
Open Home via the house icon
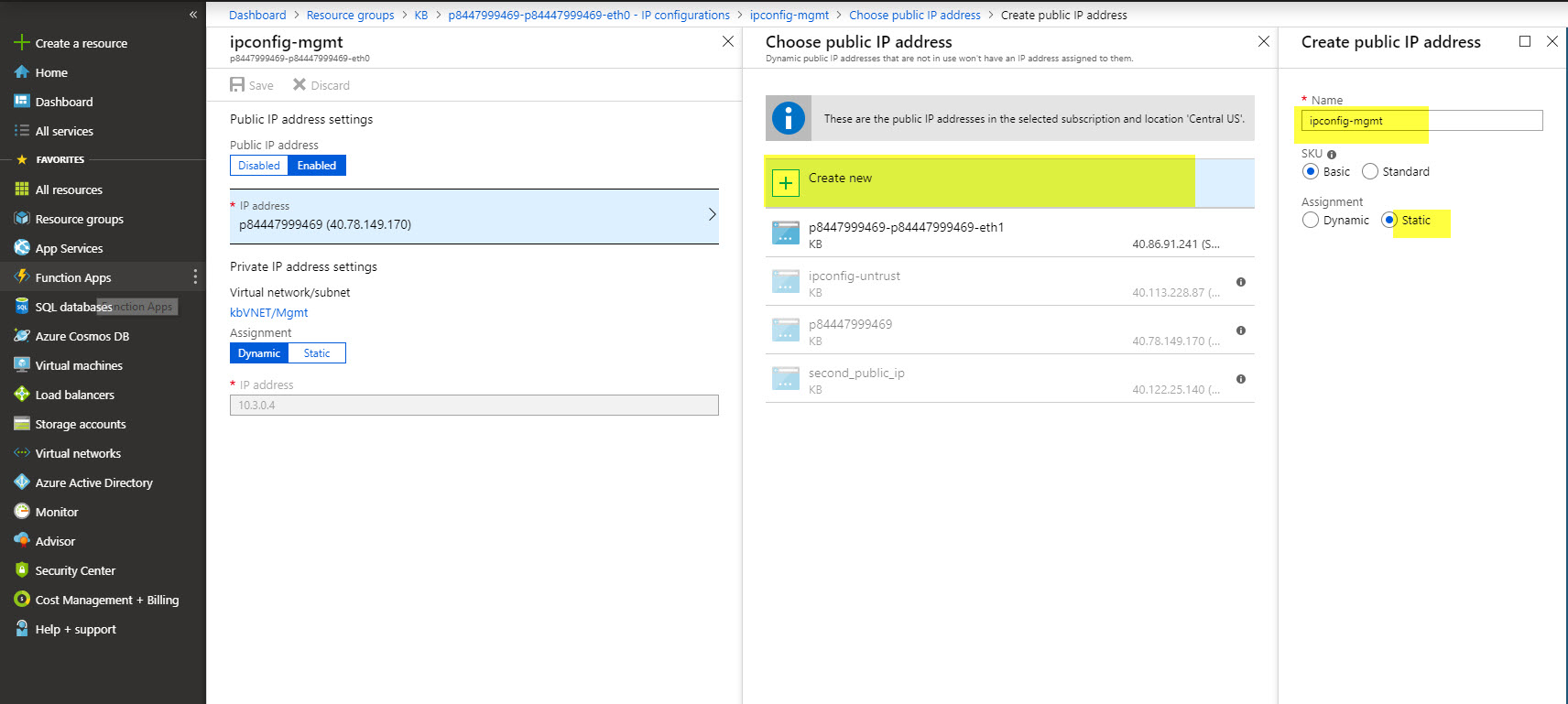pyautogui.click(x=22, y=72)
